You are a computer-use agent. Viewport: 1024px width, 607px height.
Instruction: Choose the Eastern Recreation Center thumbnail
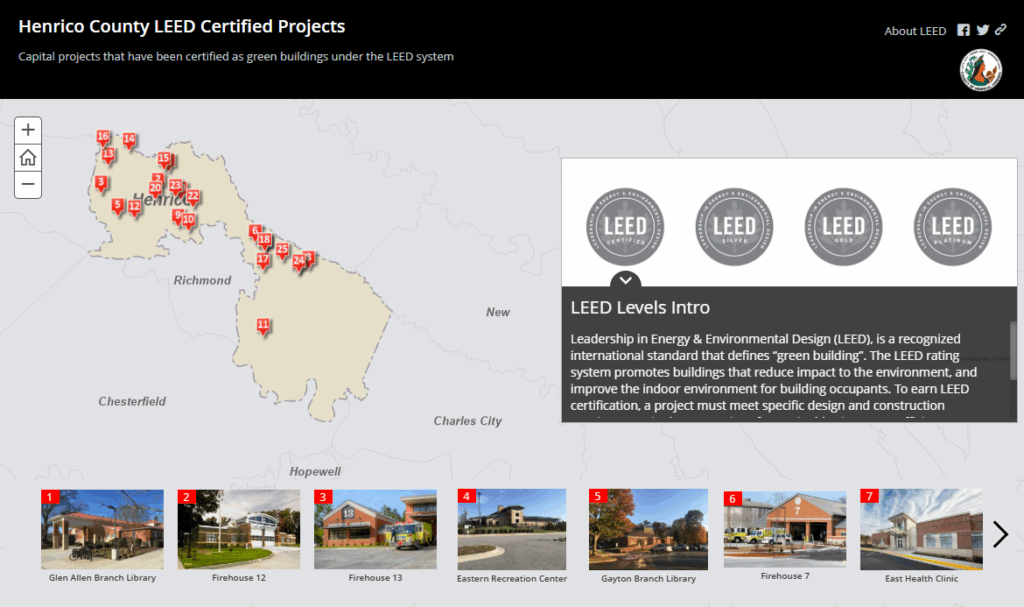(511, 530)
